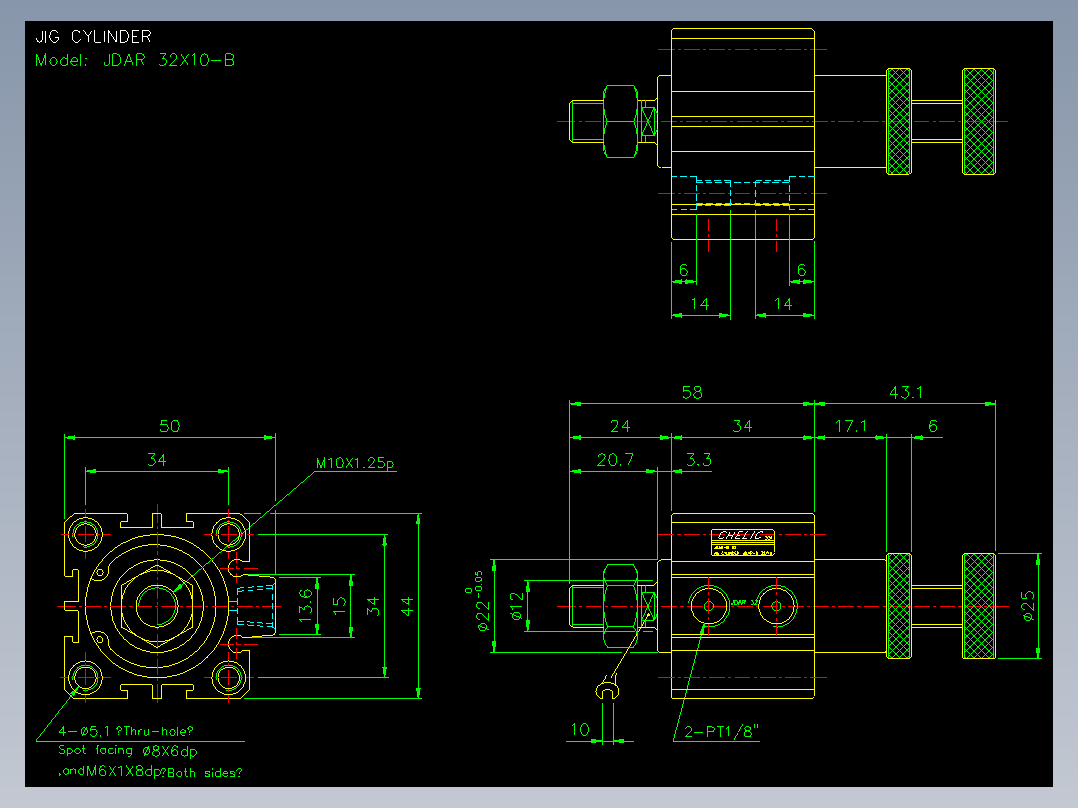Viewport: 1078px width, 808px height.
Task: Select the '3.3' dimension value
Action: [x=698, y=460]
